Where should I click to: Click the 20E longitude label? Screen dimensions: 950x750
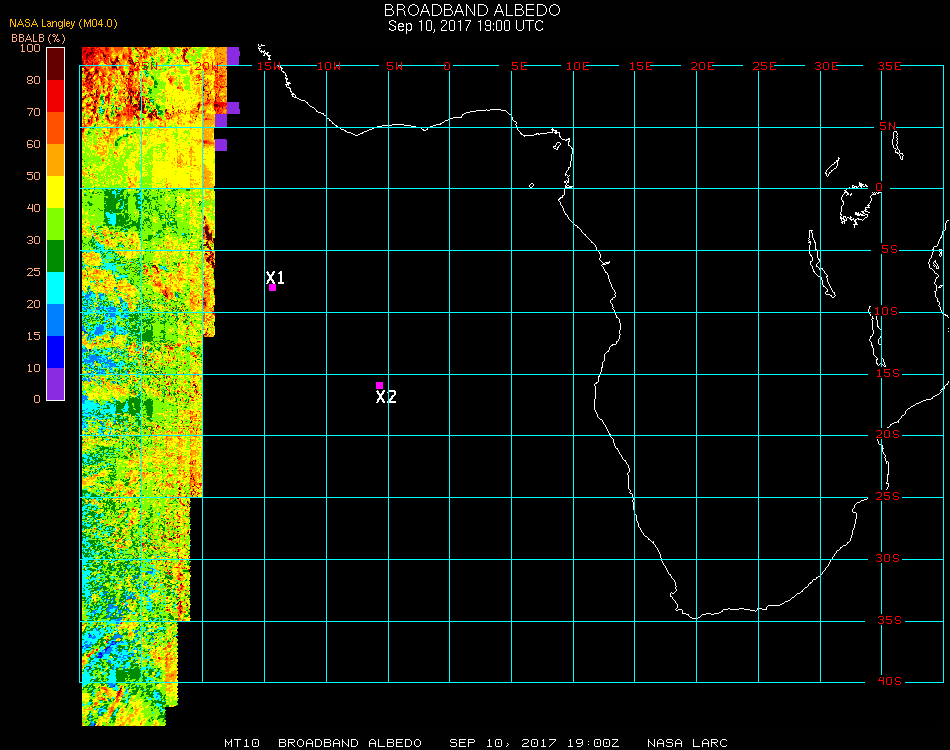(702, 66)
